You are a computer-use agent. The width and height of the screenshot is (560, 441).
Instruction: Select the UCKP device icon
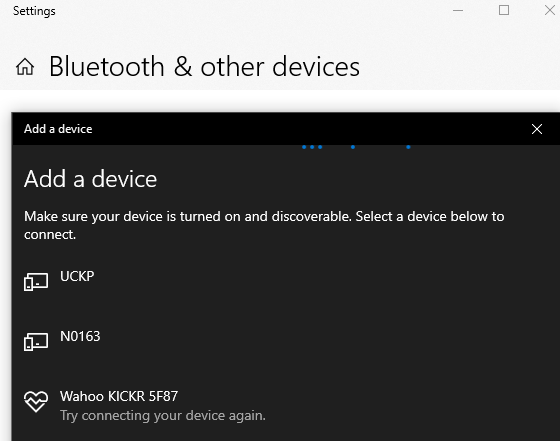(36, 282)
